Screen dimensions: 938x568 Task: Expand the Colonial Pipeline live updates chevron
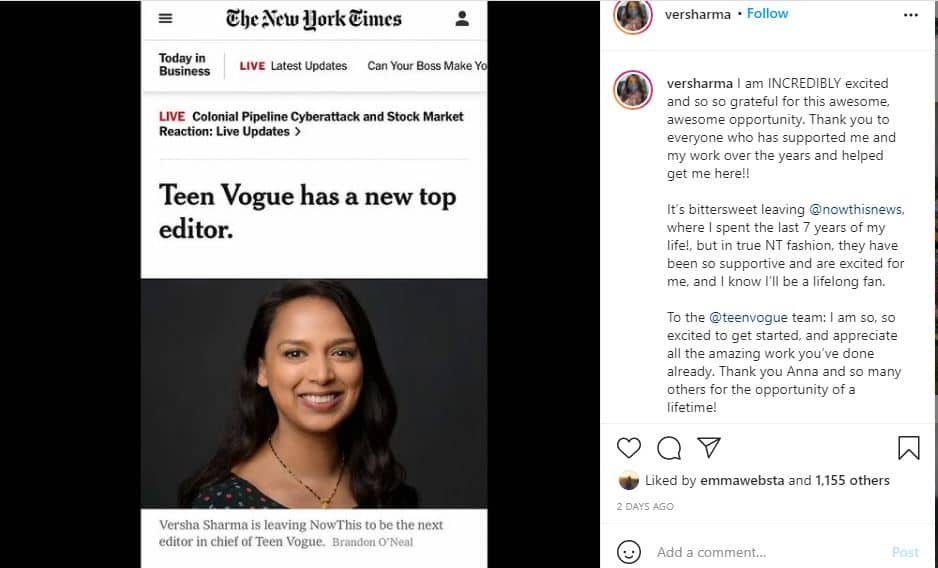297,132
